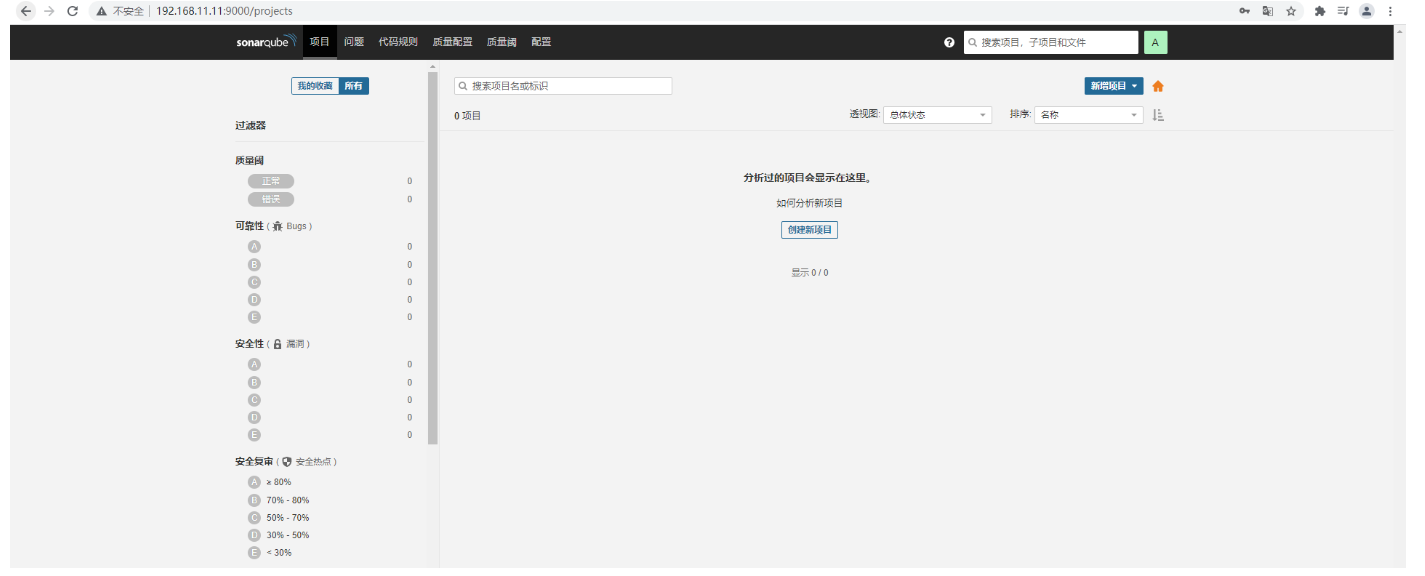Go back in browser
This screenshot has height=576, width=1425.
tap(26, 11)
